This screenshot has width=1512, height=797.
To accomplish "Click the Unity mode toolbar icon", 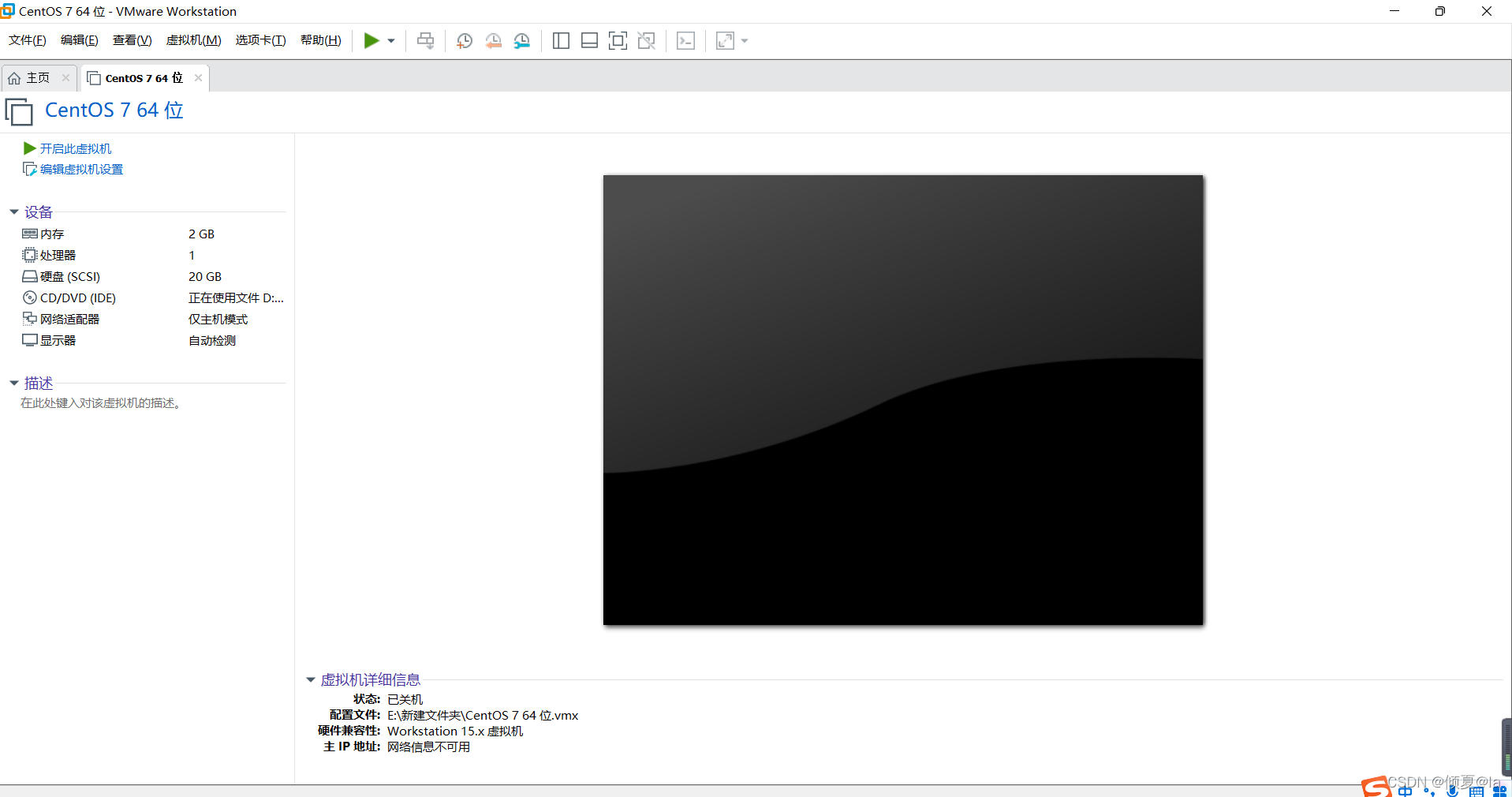I will point(647,41).
